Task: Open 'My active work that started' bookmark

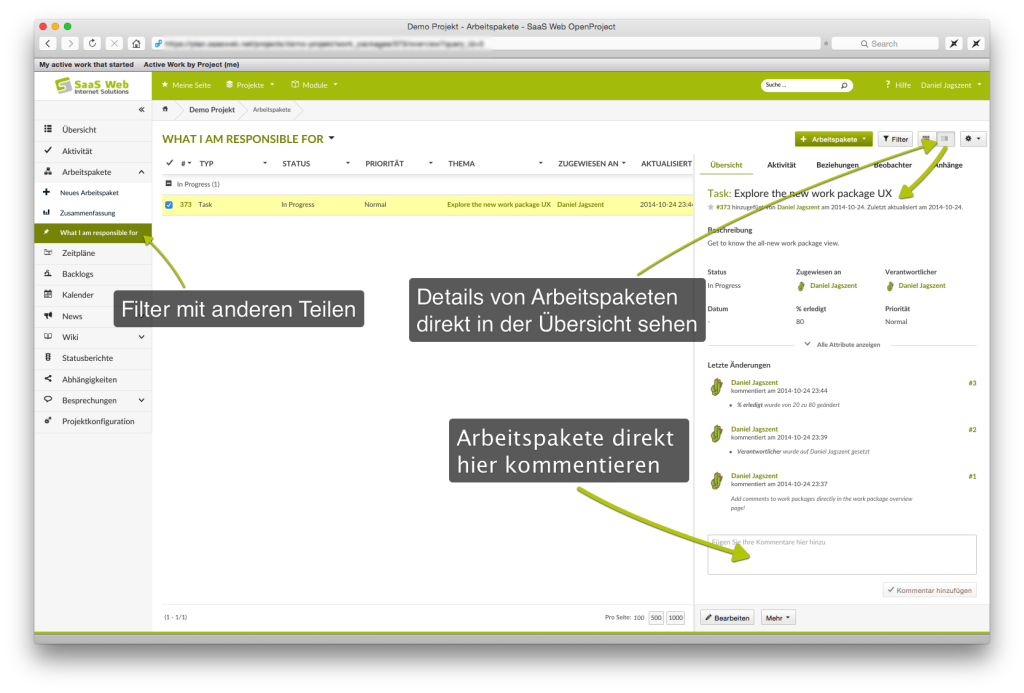Action: point(86,65)
